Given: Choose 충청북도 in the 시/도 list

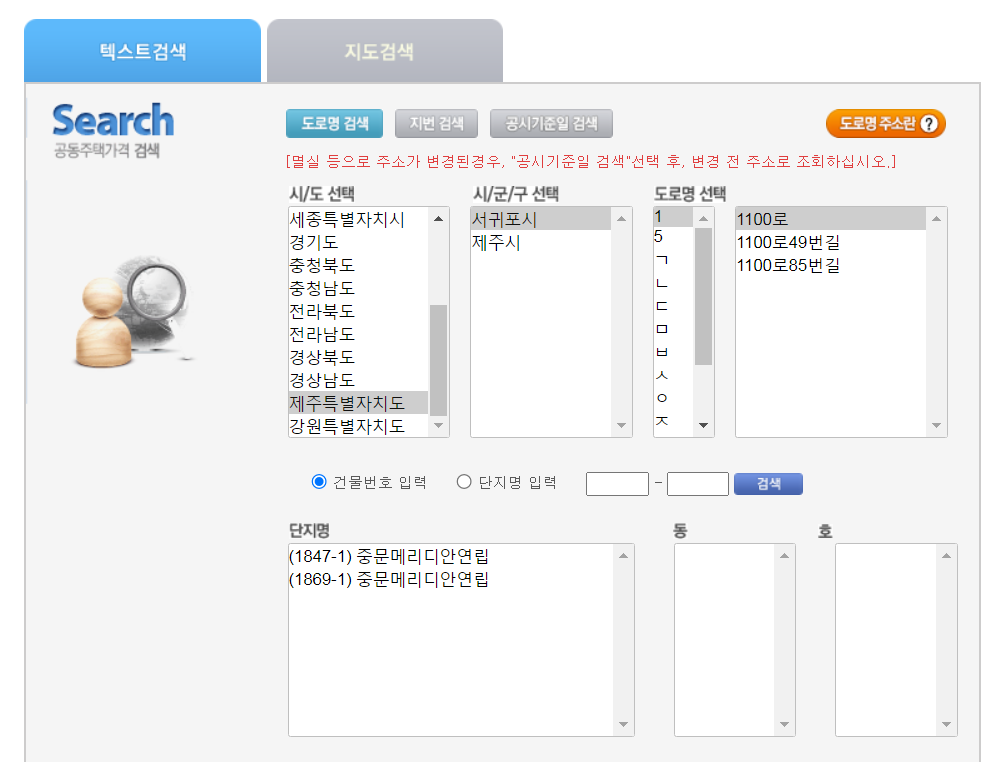Looking at the screenshot, I should [x=358, y=265].
